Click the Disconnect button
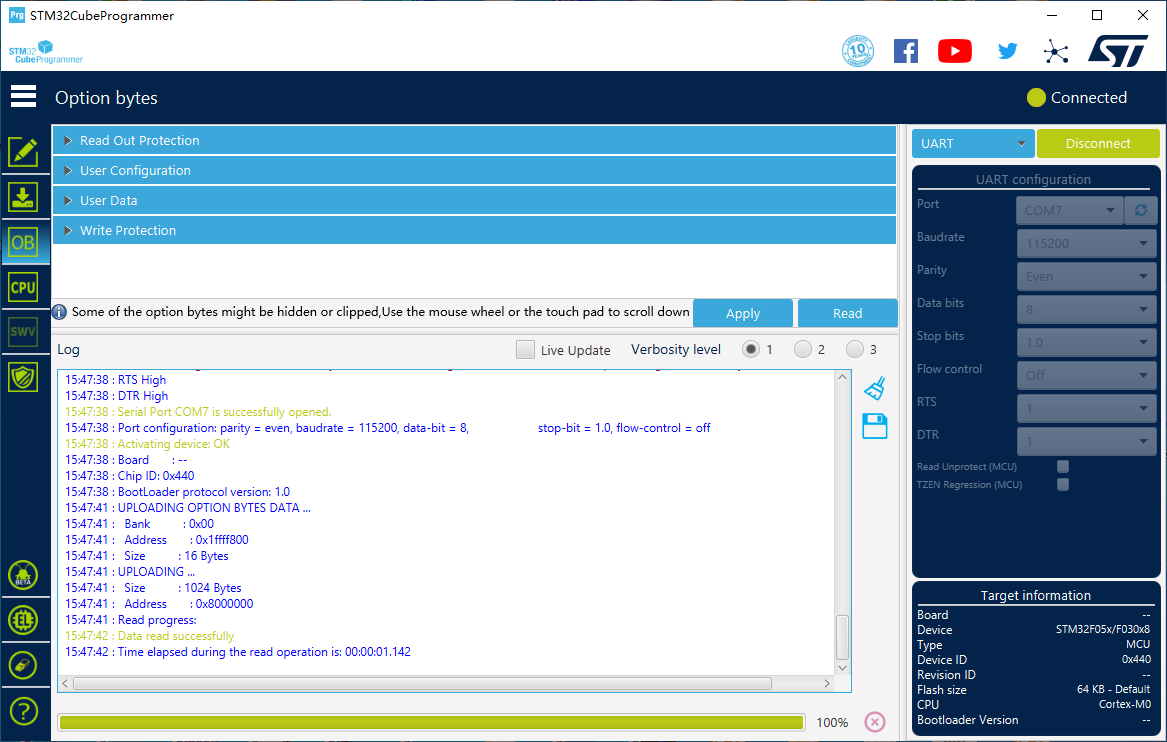1167x742 pixels. tap(1098, 144)
